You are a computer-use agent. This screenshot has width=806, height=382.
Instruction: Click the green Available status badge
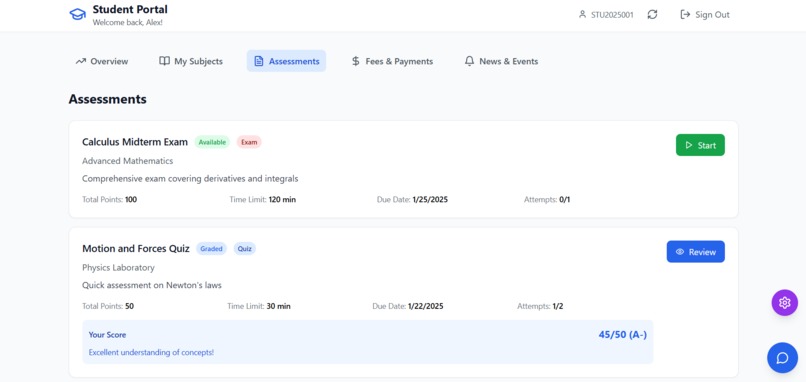pyautogui.click(x=212, y=142)
